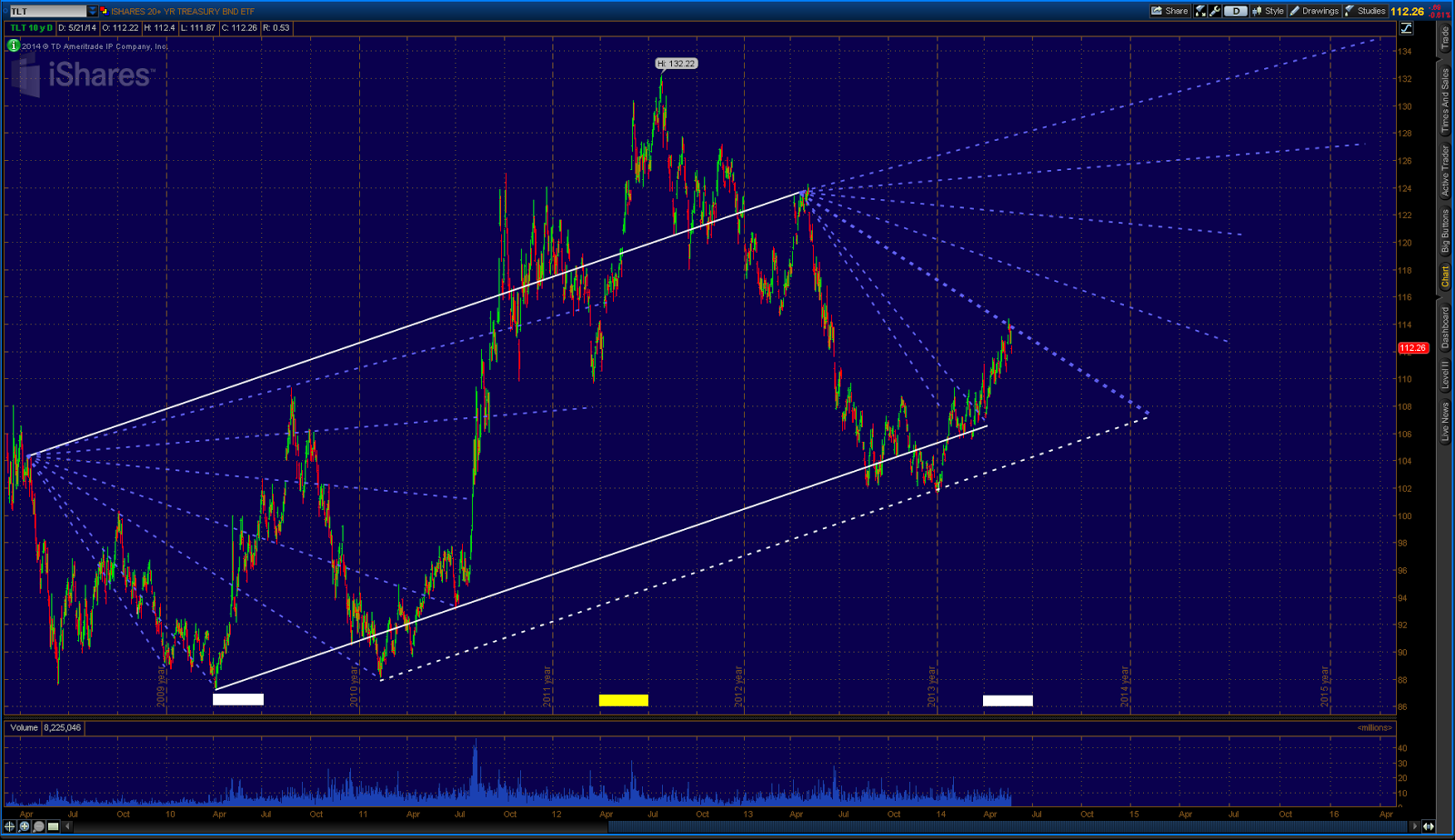
Task: Click the zoom in magnifier icon
Action: coord(24,826)
